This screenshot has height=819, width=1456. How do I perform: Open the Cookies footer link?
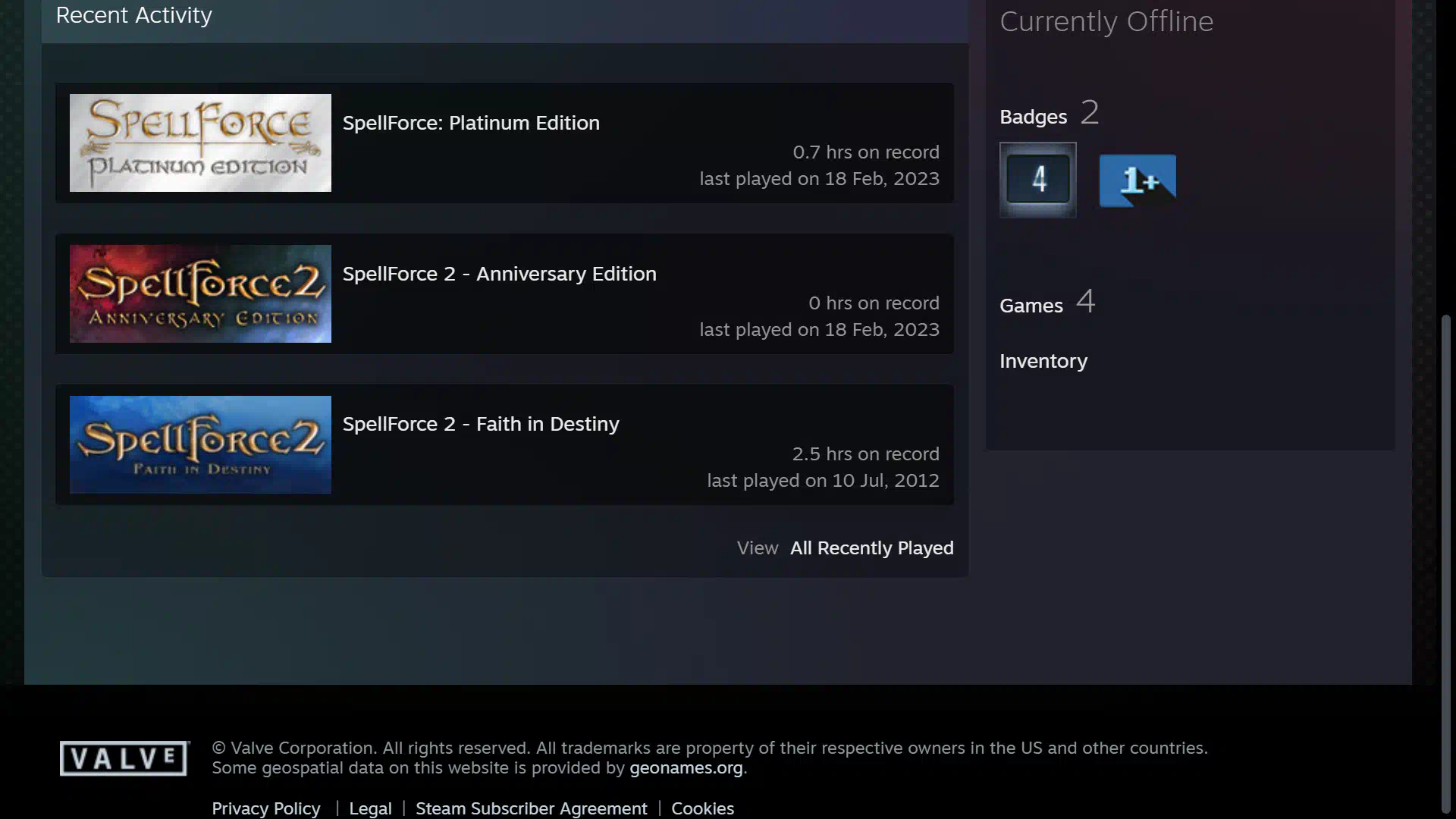tap(702, 808)
